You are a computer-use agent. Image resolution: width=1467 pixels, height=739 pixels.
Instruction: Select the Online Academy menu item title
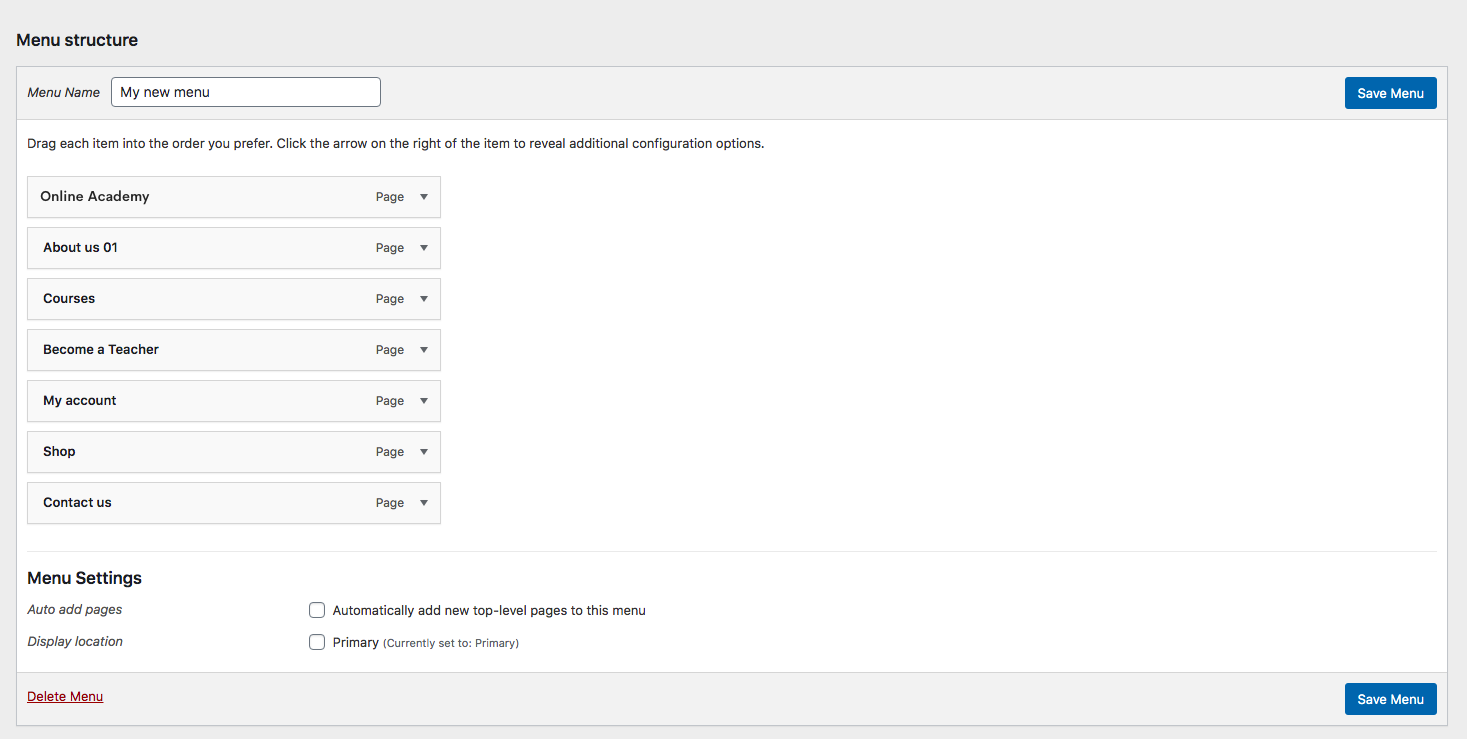(x=95, y=197)
